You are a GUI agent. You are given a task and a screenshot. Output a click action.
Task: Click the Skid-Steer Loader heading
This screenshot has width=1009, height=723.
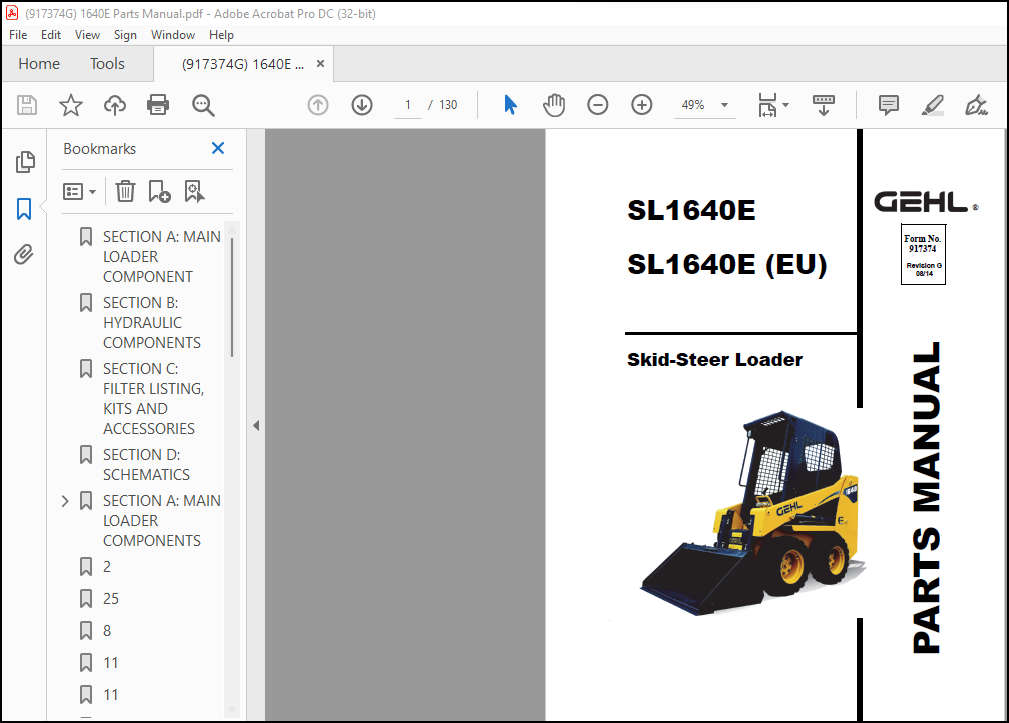click(x=715, y=360)
